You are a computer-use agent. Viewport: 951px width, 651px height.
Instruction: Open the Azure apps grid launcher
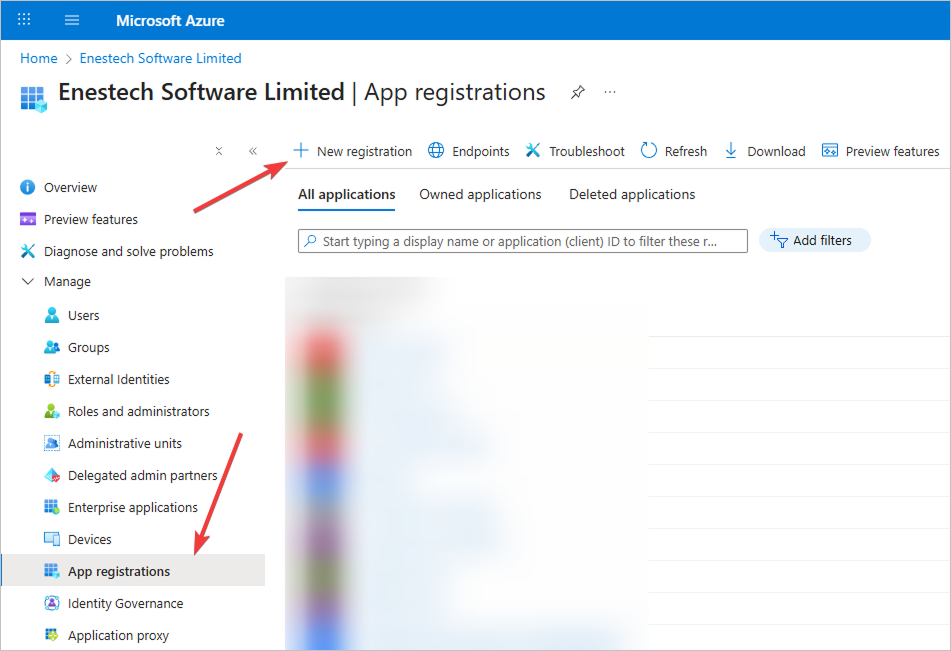pyautogui.click(x=24, y=20)
